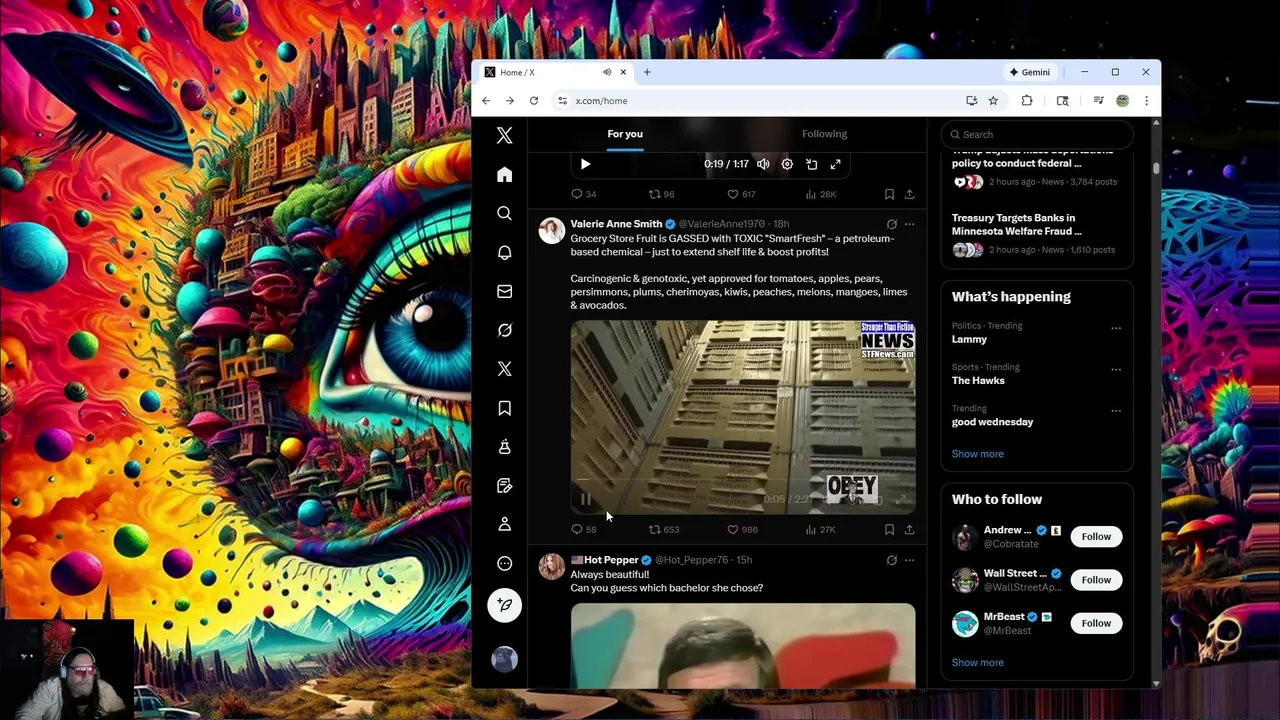The image size is (1280, 720).
Task: Mute the top video volume icon
Action: click(763, 164)
